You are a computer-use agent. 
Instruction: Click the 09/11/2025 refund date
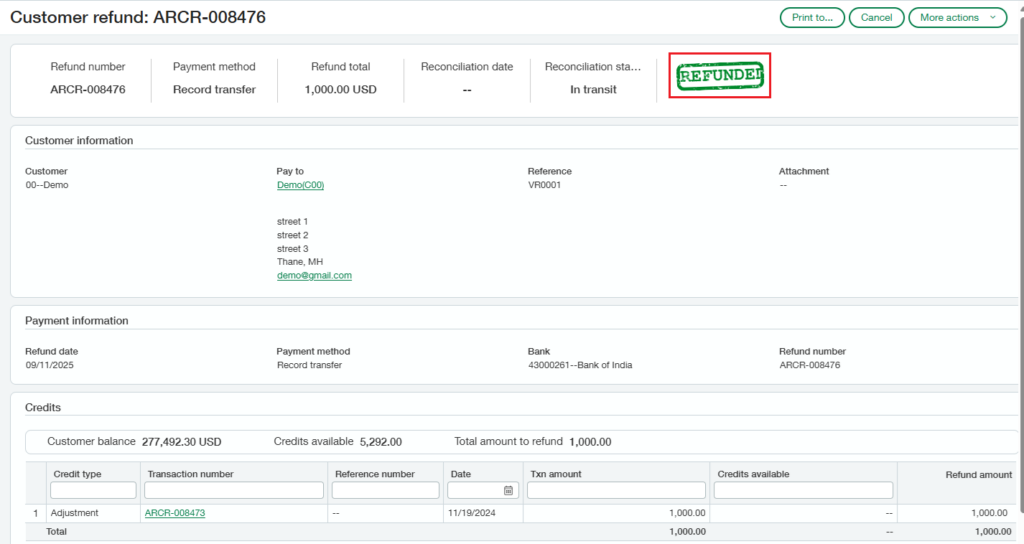point(50,365)
